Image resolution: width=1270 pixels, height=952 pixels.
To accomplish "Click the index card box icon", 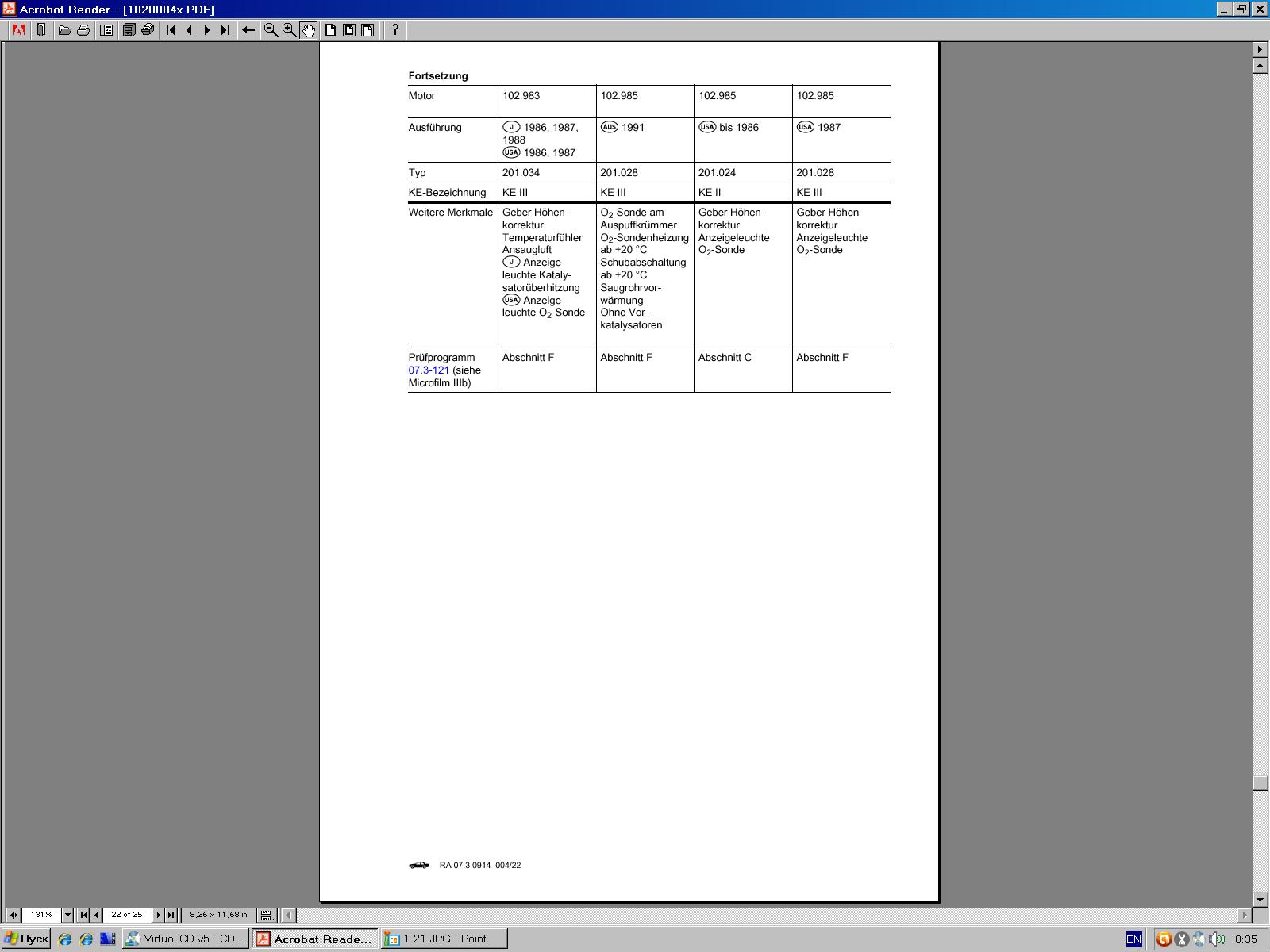I will click(x=148, y=30).
